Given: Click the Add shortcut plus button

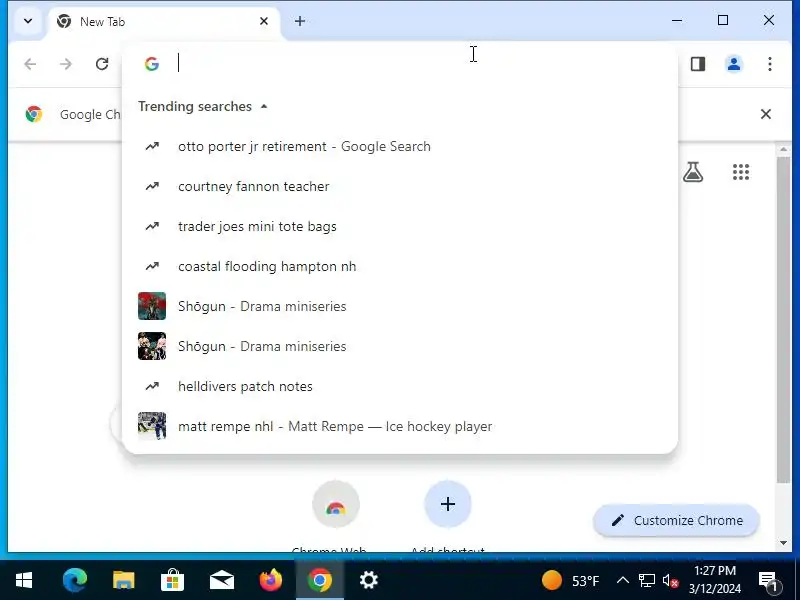Looking at the screenshot, I should (447, 504).
